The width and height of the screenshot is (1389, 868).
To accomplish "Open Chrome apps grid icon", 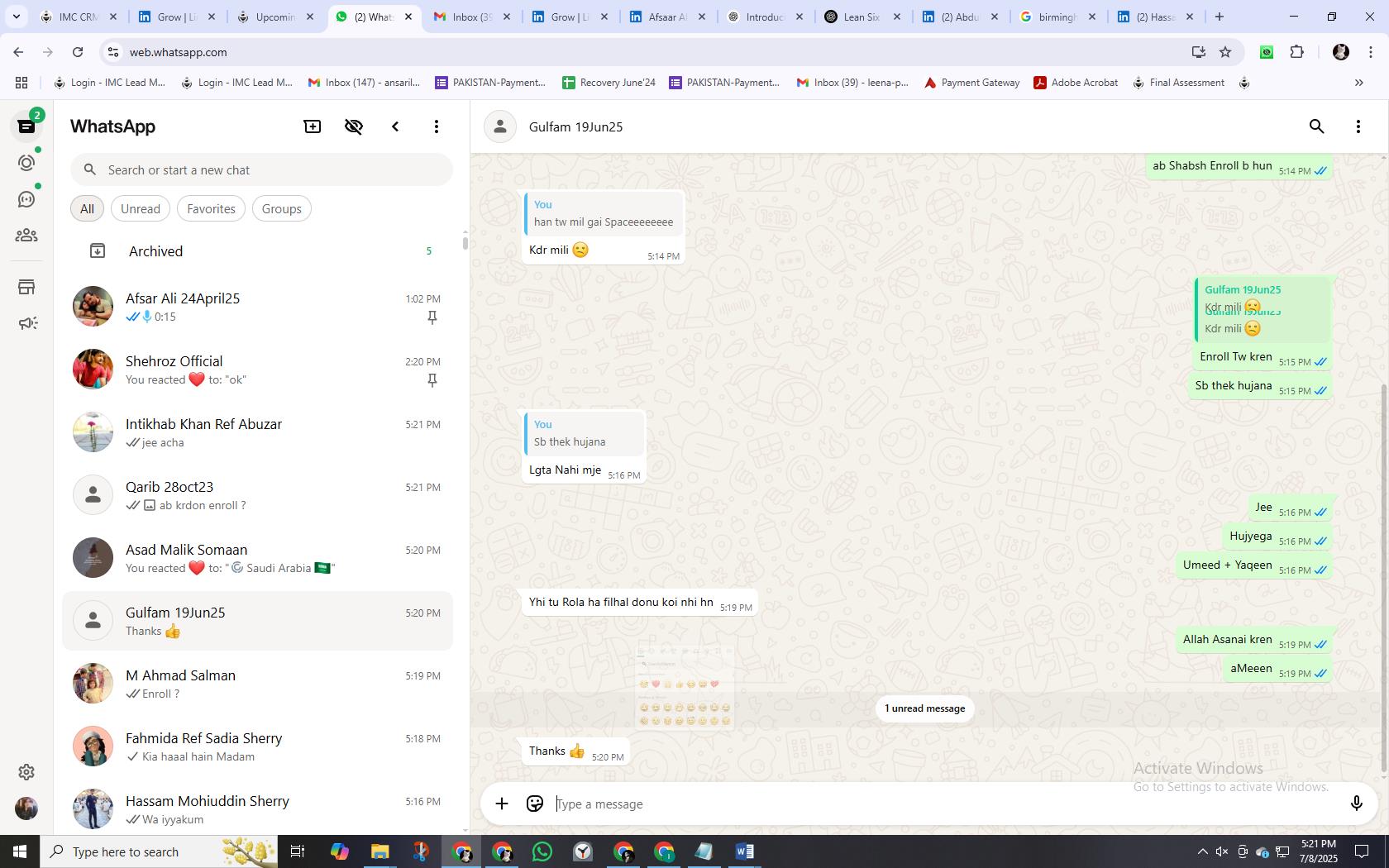I will click(x=21, y=83).
